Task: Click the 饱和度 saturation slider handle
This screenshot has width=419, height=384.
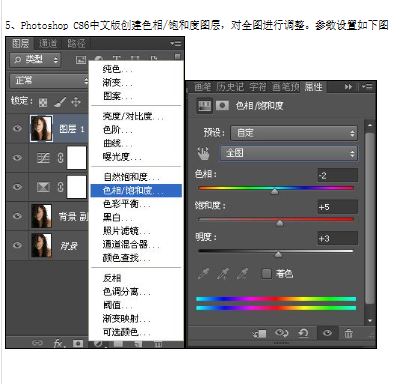Action: (x=280, y=223)
